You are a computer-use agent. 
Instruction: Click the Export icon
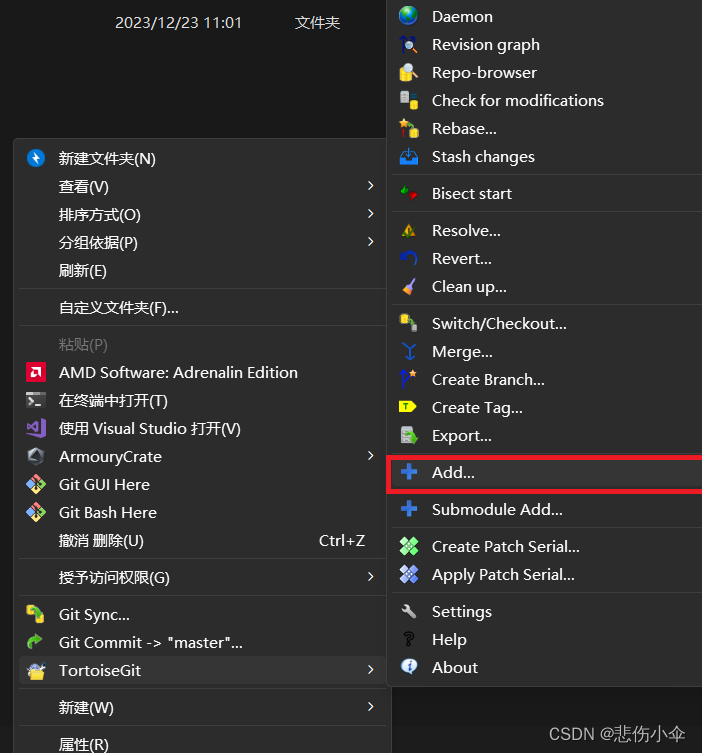coord(409,436)
